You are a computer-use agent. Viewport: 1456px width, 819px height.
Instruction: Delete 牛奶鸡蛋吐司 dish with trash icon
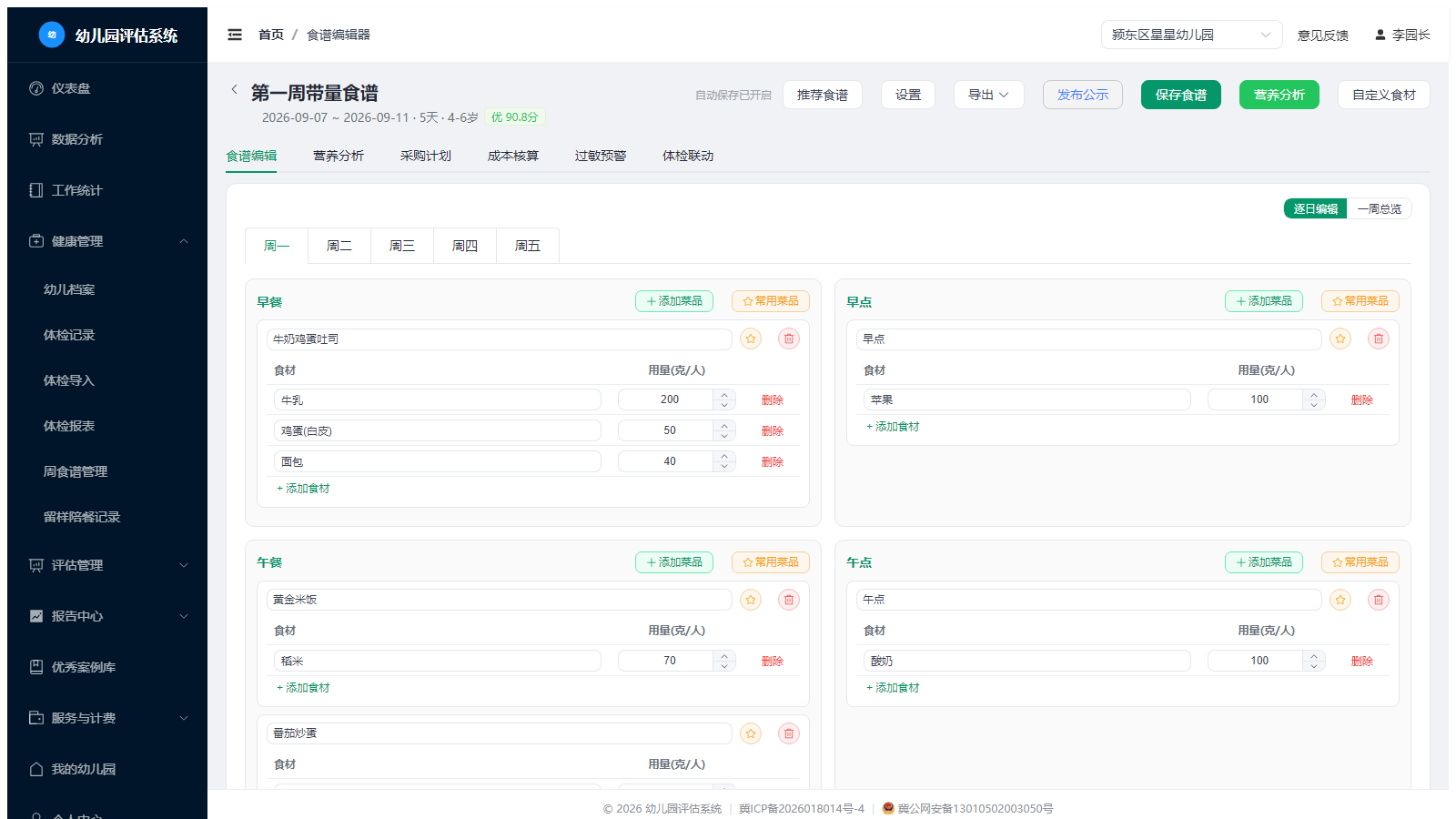pos(789,339)
